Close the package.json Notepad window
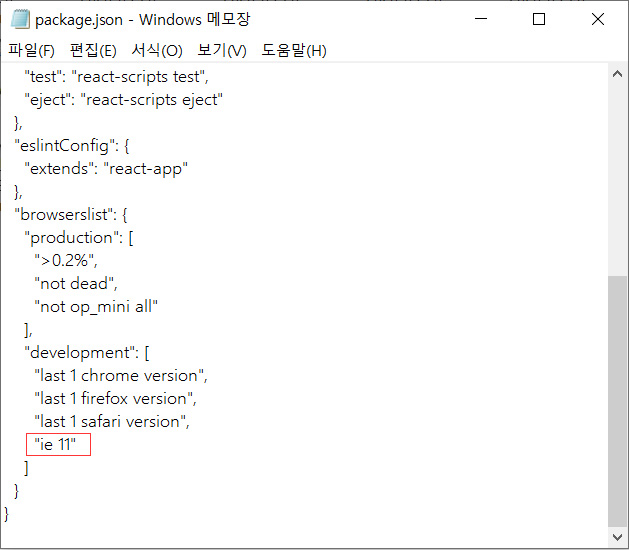The width and height of the screenshot is (629, 550). [x=598, y=19]
